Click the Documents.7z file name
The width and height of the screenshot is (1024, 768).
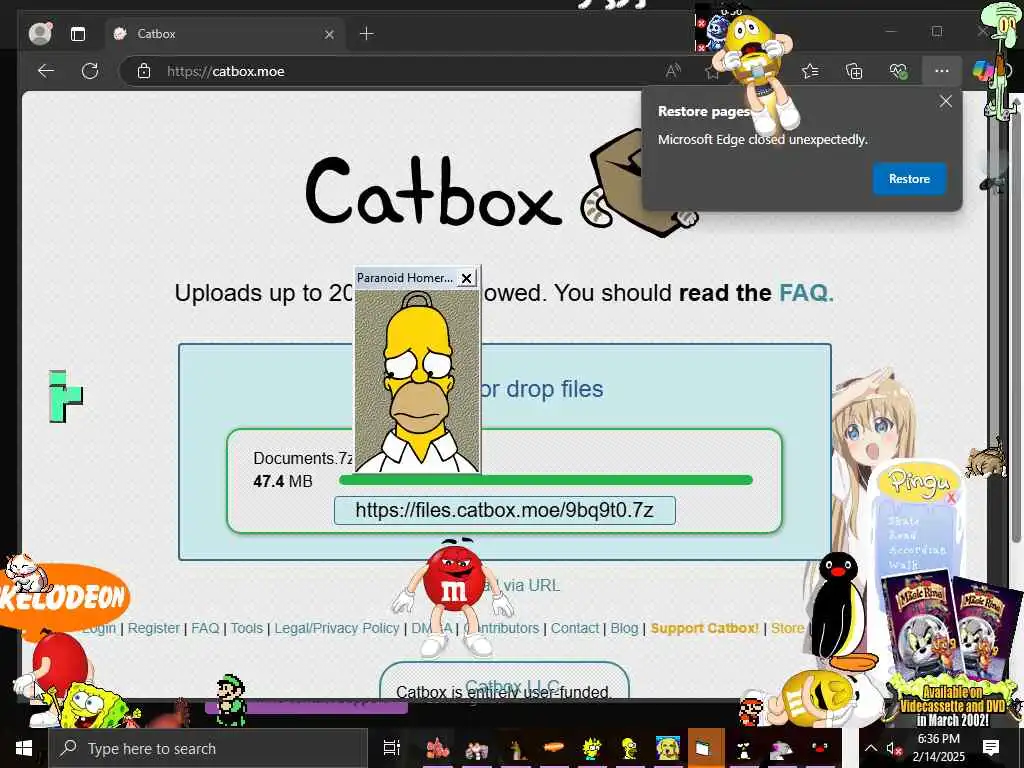coord(303,458)
